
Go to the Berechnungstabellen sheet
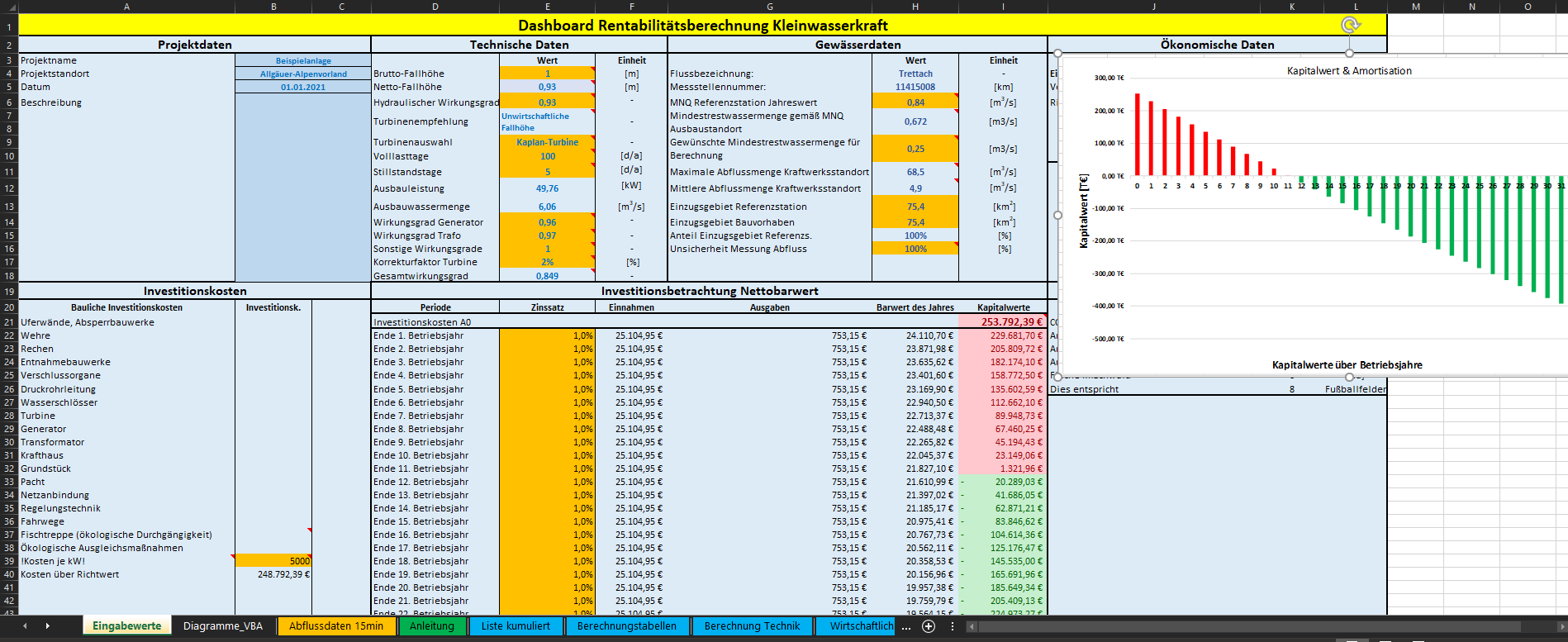[x=627, y=626]
